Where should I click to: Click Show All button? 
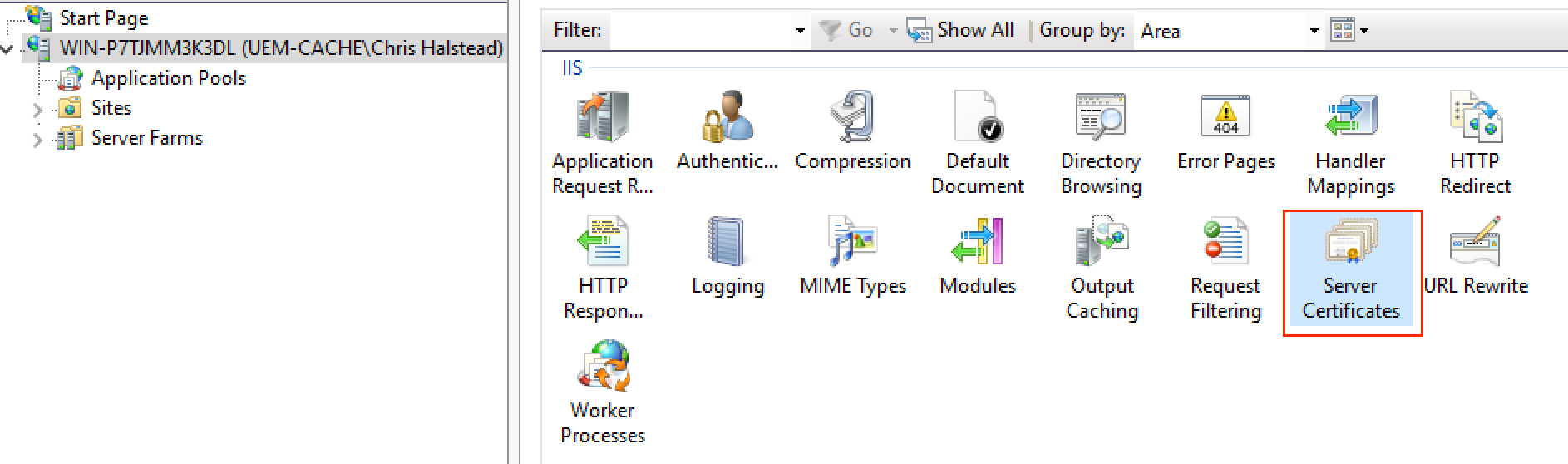coord(961,30)
